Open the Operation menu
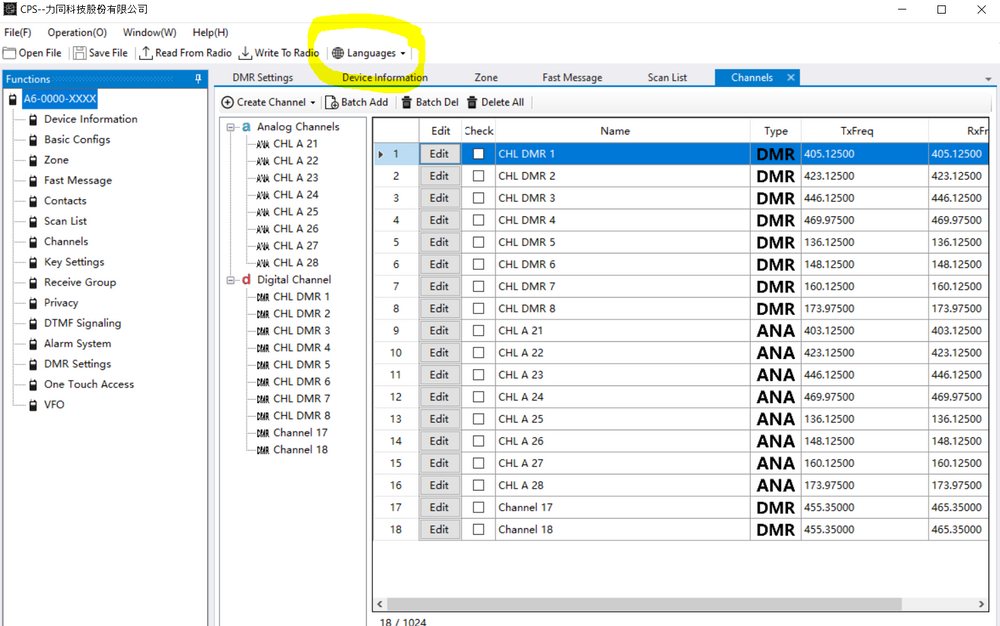The image size is (1000, 626). [76, 31]
